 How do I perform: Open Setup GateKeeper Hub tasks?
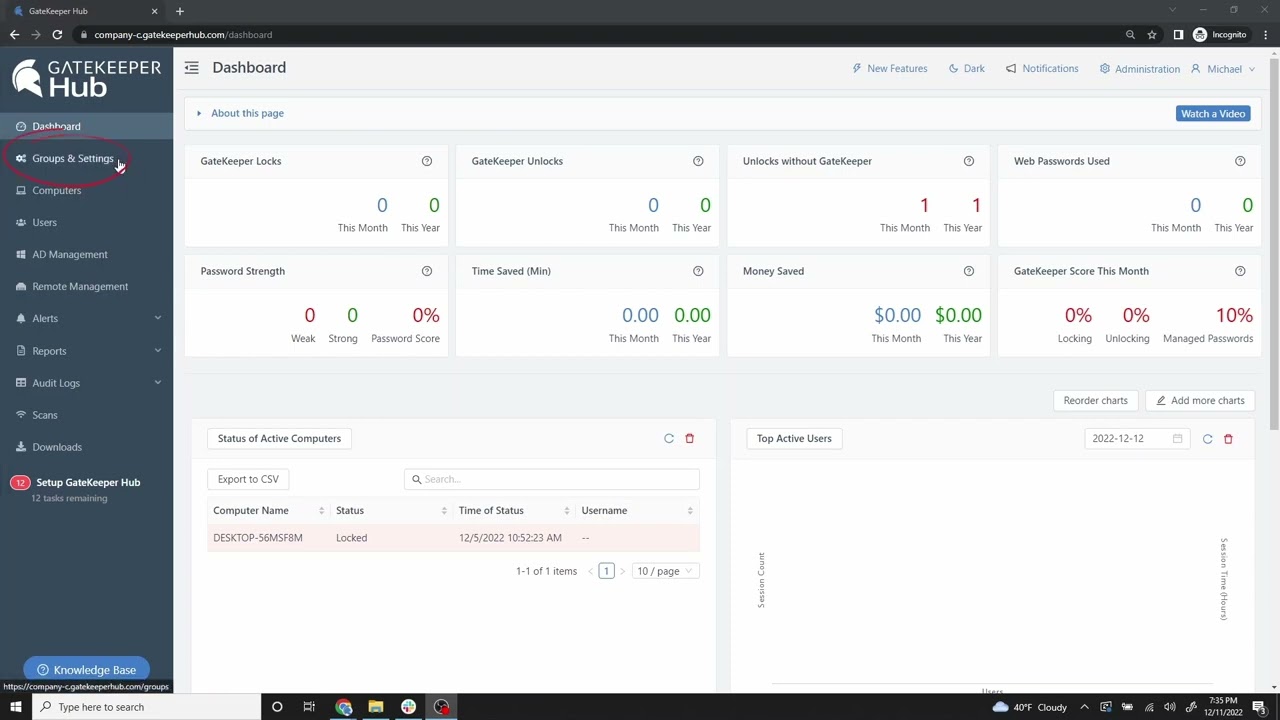click(86, 489)
